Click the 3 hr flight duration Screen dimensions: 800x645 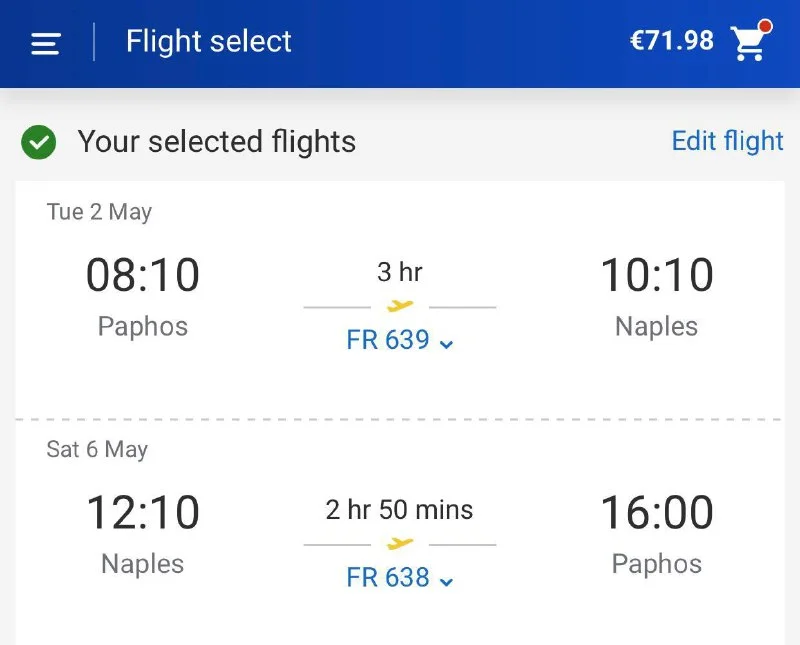(400, 272)
